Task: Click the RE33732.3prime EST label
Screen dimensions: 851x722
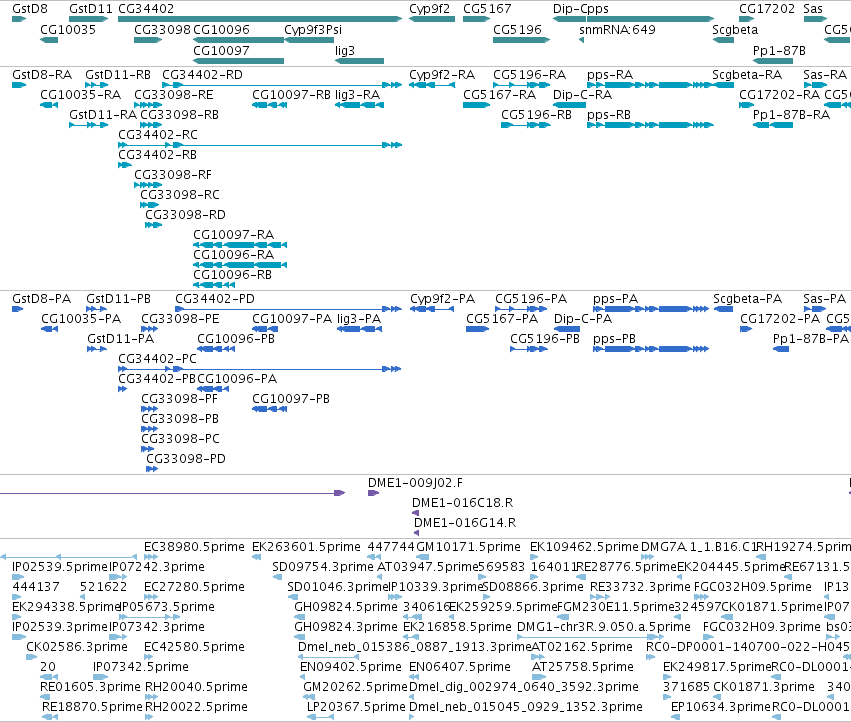Action: pos(640,587)
